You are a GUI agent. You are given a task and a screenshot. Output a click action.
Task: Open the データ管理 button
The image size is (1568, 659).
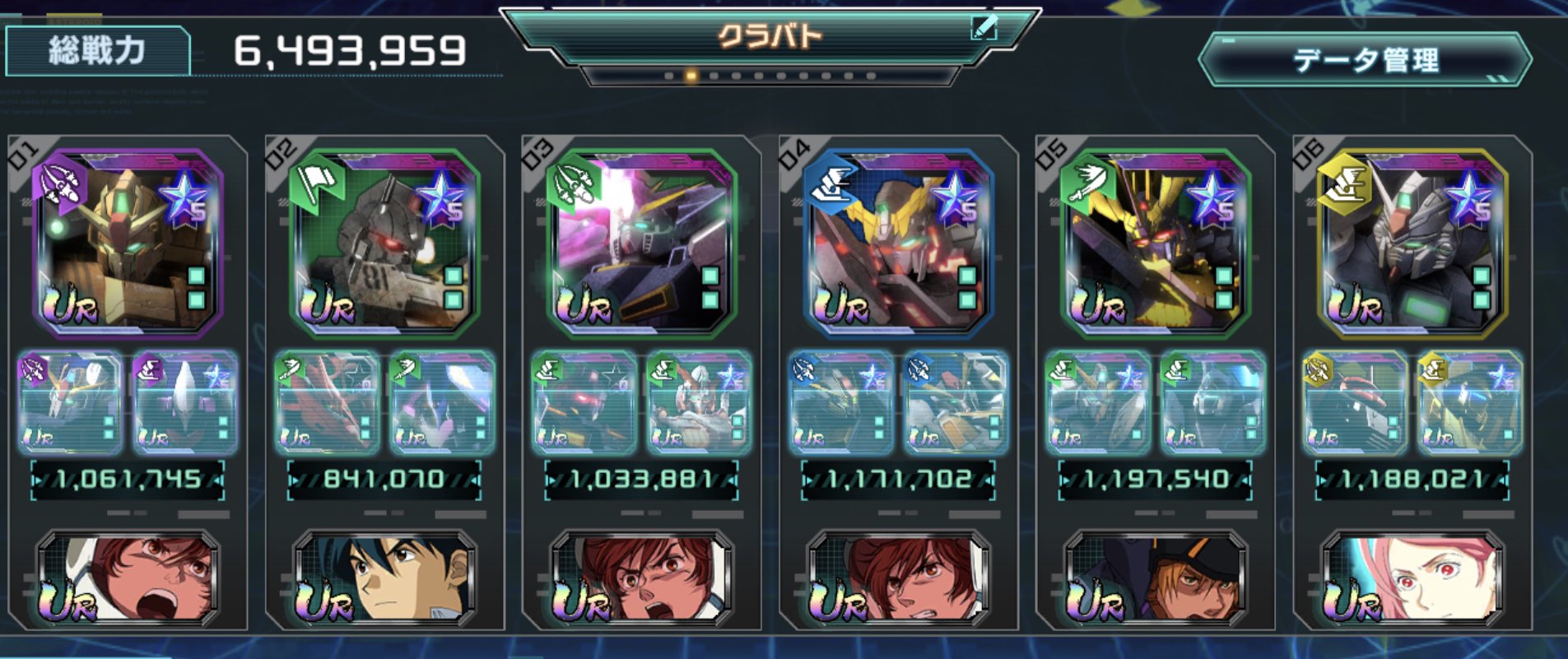click(x=1365, y=59)
